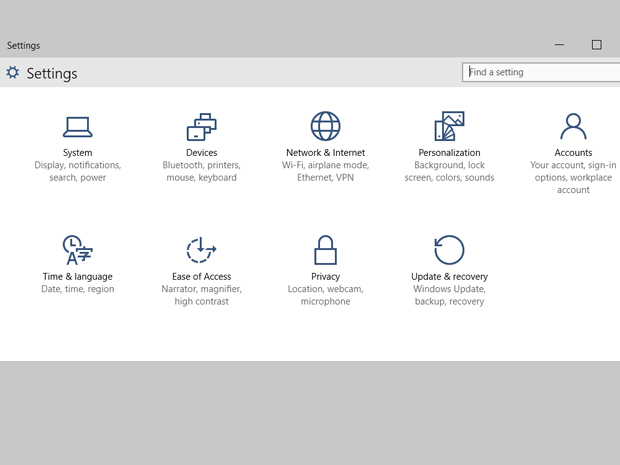Open the System laptop icon
620x465 pixels.
click(78, 127)
